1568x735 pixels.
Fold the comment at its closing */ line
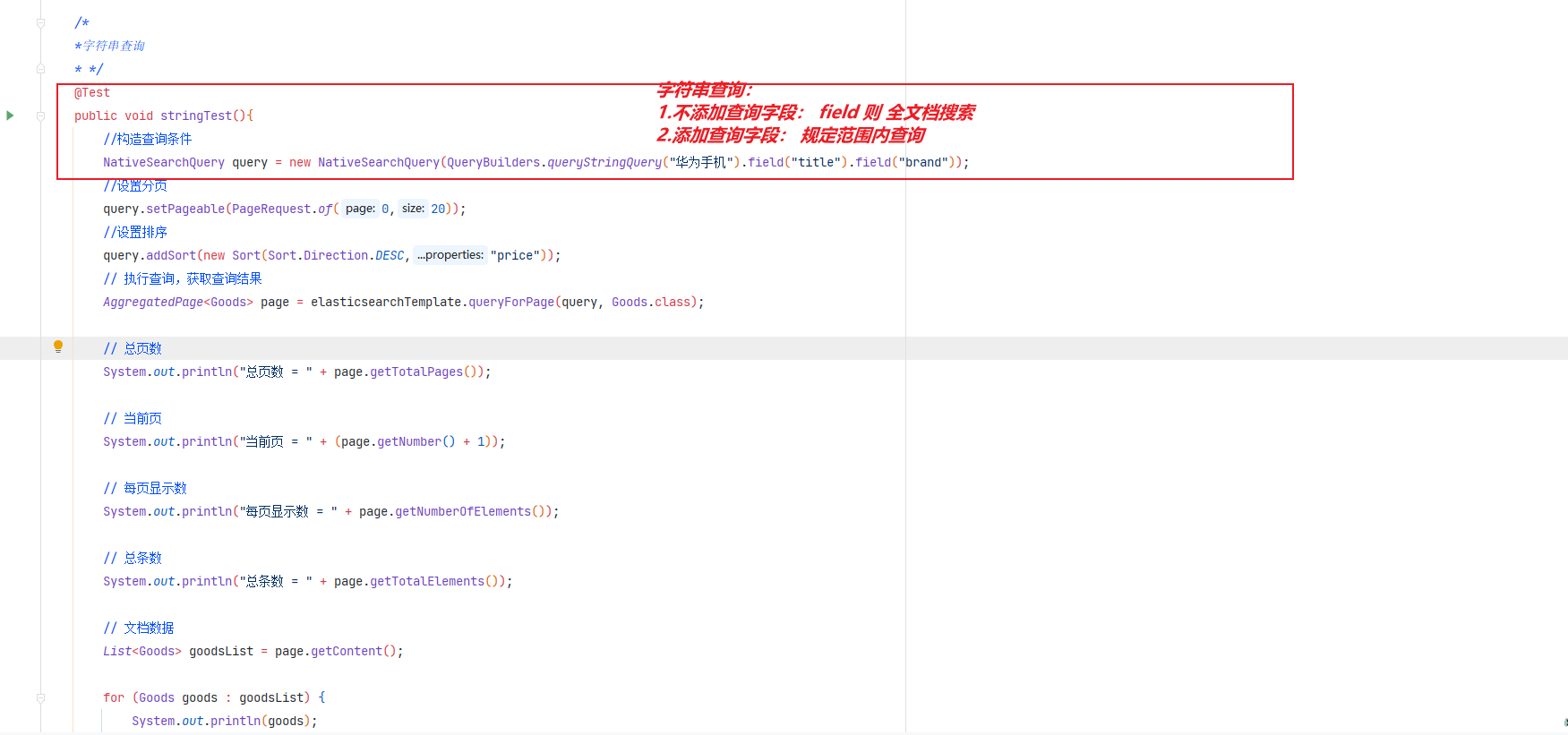(x=40, y=69)
